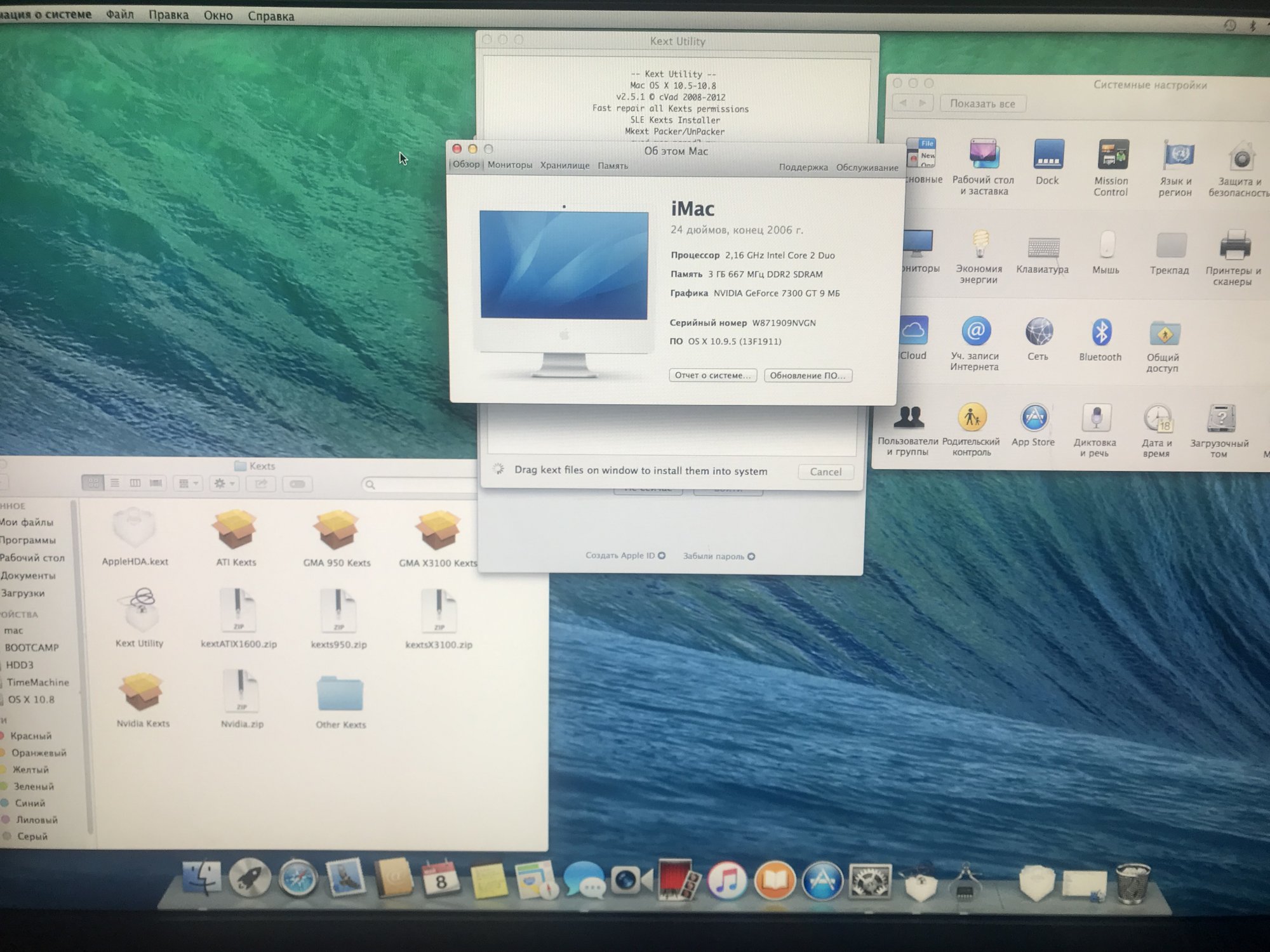Open App Store preference pane
The width and height of the screenshot is (1270, 952).
(1034, 425)
